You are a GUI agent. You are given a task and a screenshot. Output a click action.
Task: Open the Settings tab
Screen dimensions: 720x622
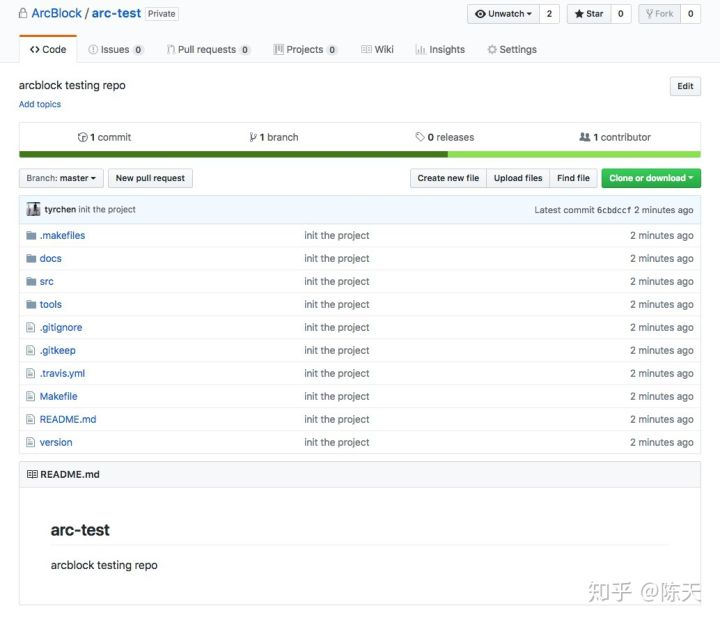pyautogui.click(x=512, y=50)
